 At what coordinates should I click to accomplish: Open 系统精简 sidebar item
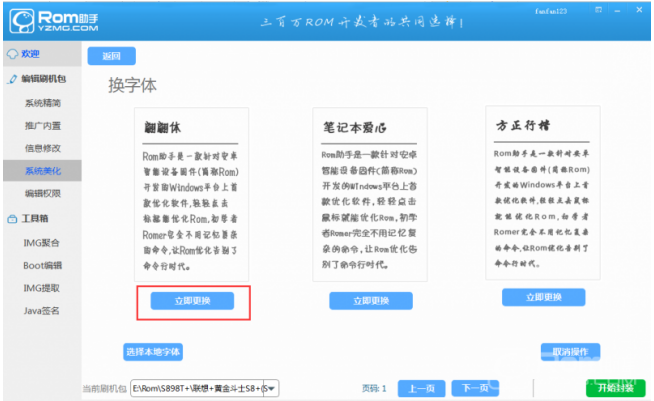click(43, 103)
